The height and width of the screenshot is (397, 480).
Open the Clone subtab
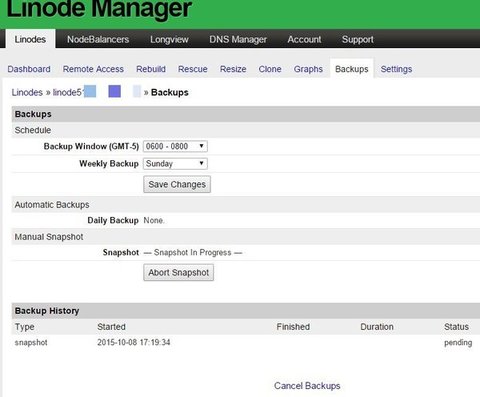tap(270, 69)
